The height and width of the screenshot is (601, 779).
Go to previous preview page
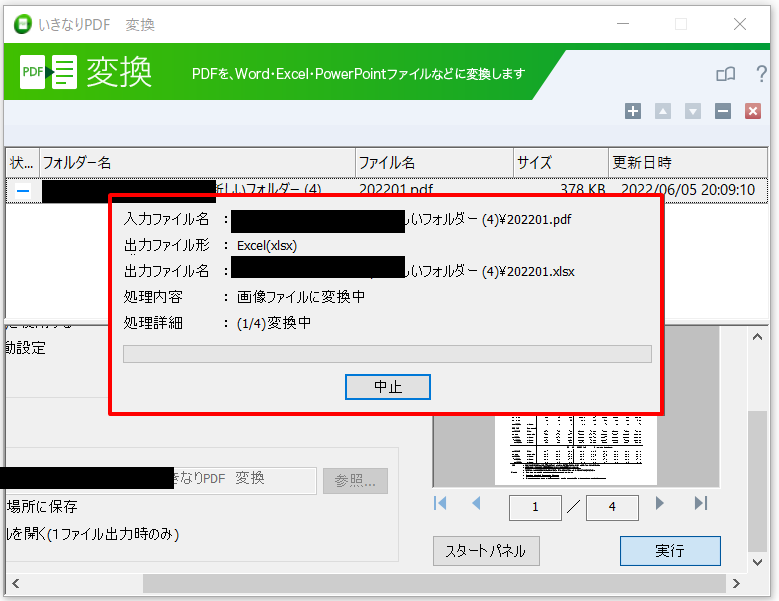click(476, 503)
